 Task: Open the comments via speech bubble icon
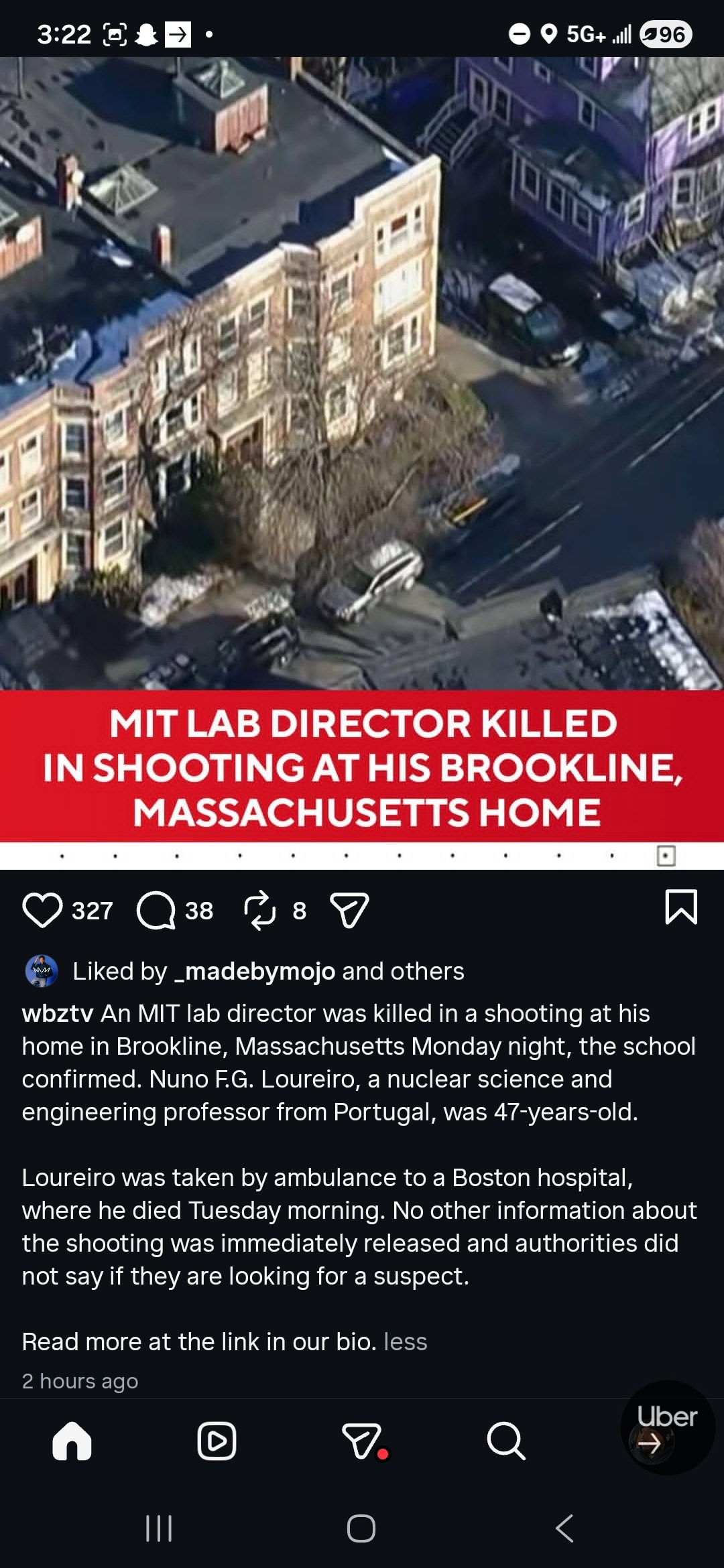156,910
